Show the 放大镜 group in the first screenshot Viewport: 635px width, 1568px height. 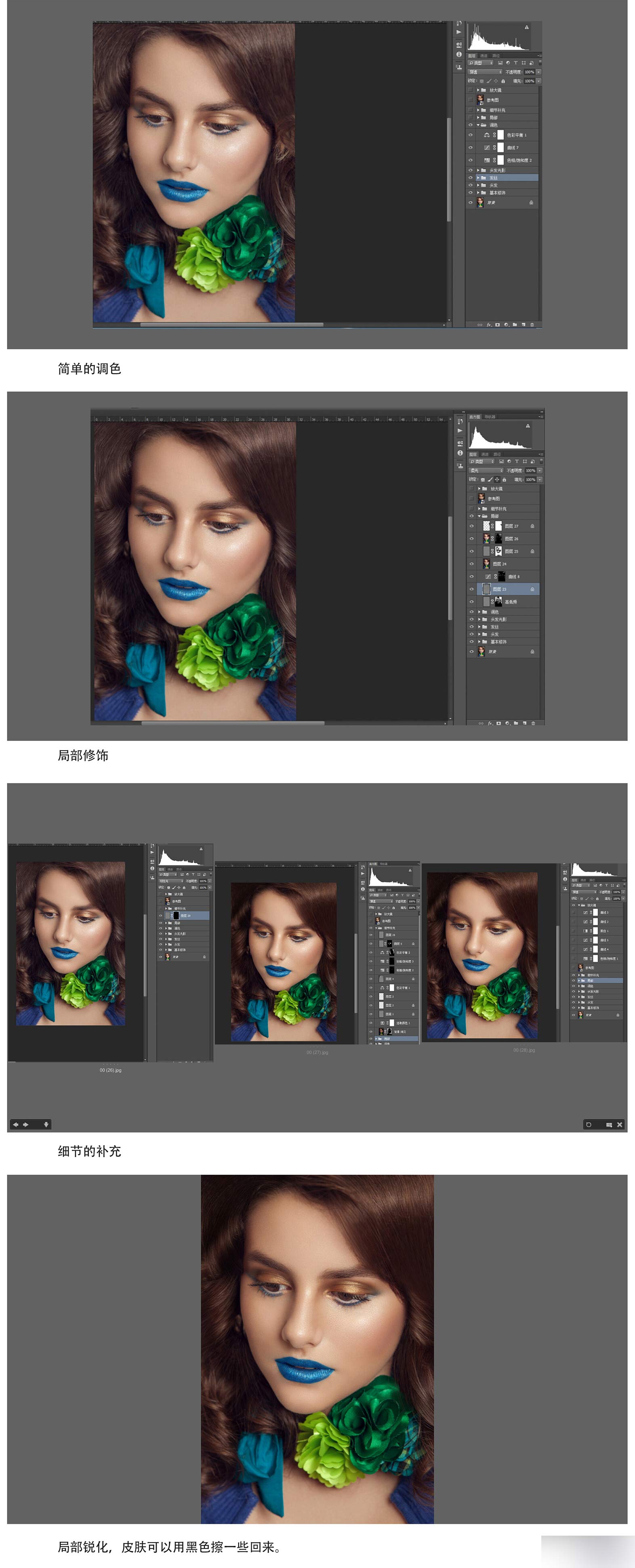470,90
